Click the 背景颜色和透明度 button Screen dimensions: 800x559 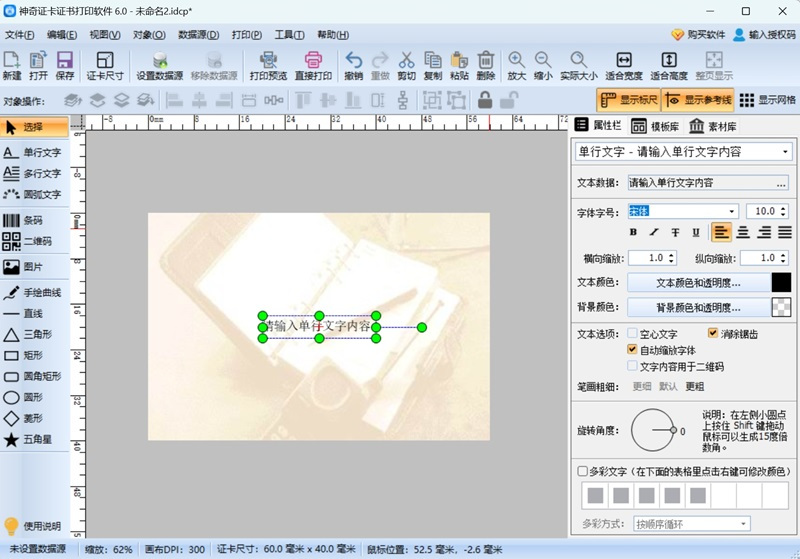pyautogui.click(x=698, y=308)
